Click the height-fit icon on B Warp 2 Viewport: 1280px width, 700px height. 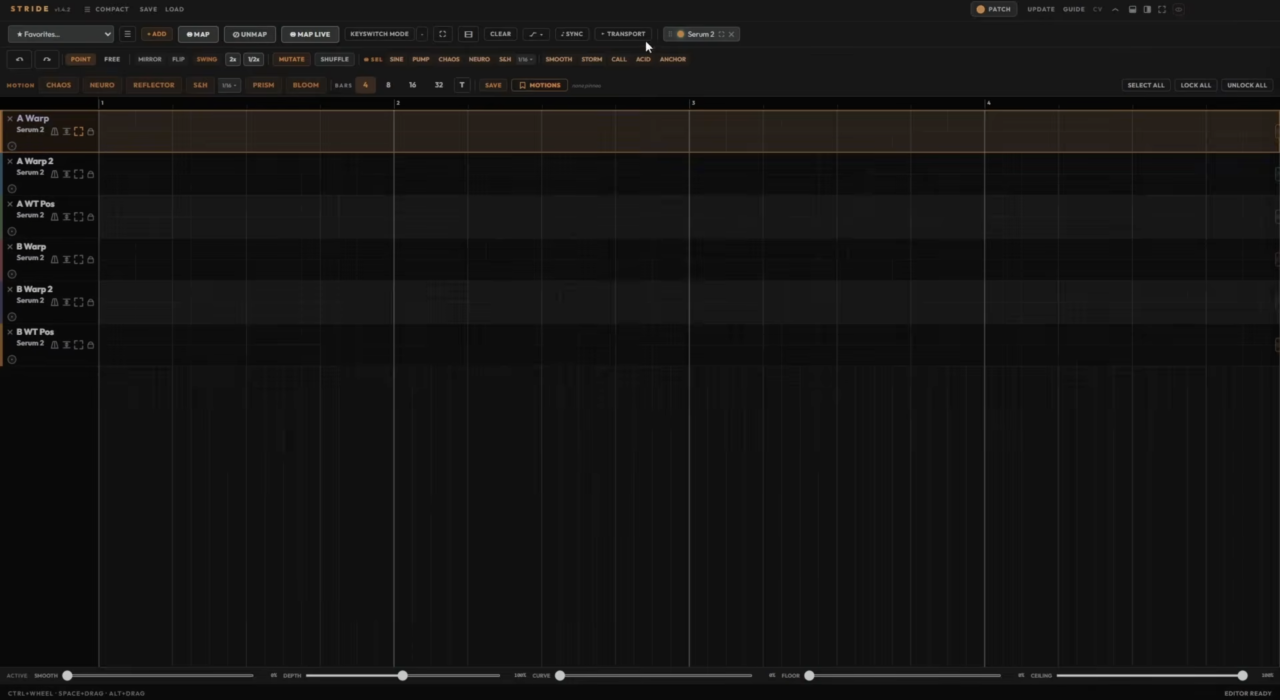(66, 302)
